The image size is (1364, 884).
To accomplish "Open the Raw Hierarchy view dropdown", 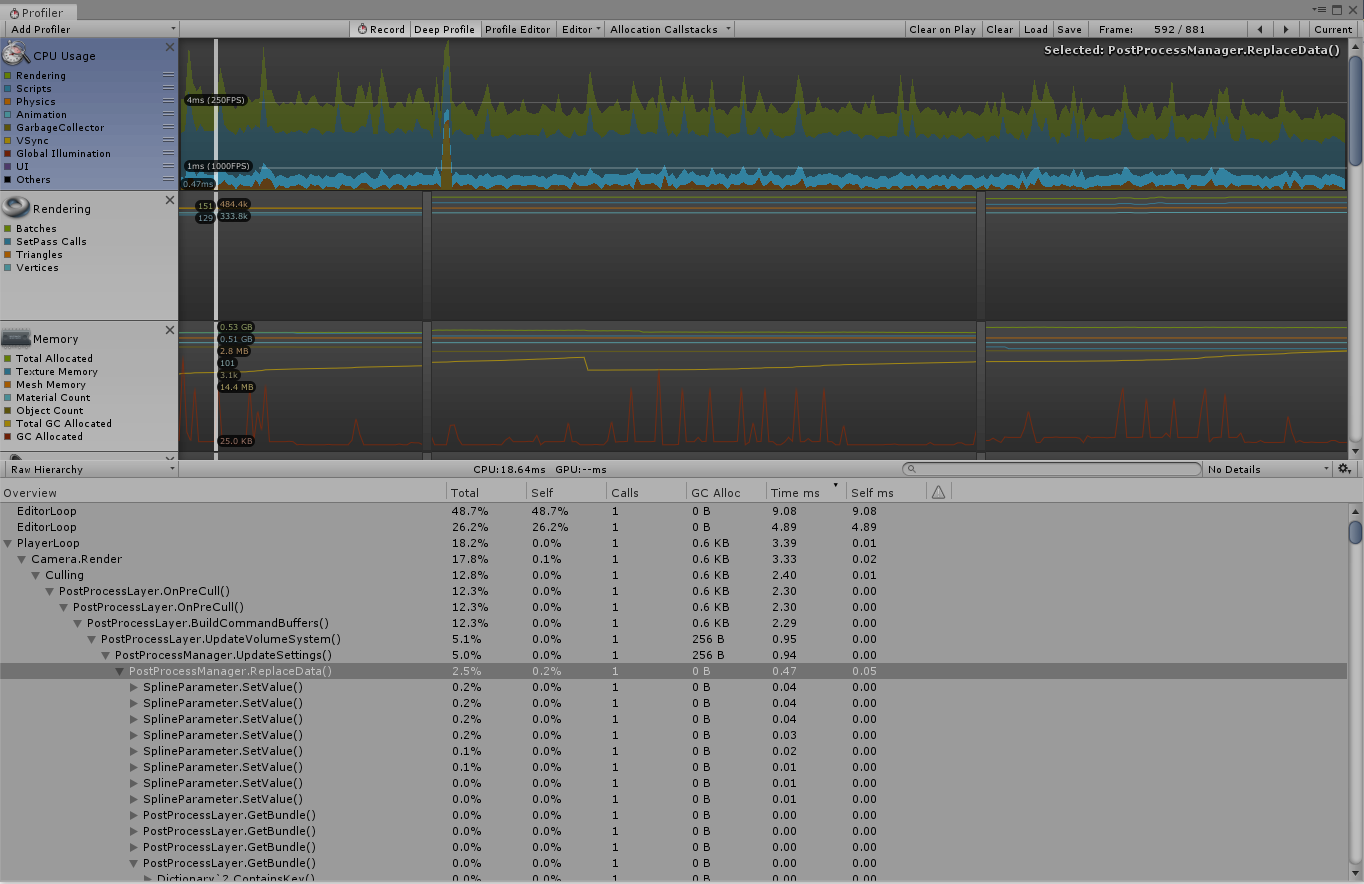I will pos(88,468).
